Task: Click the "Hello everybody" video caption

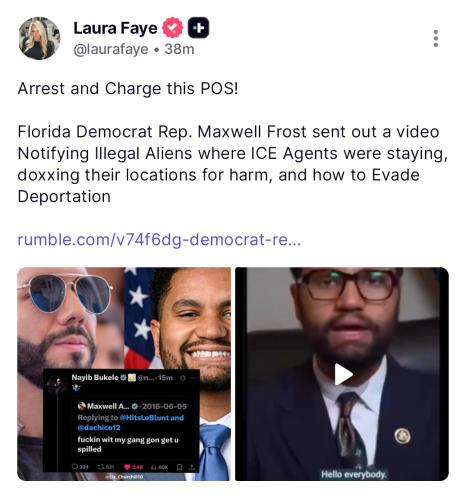Action: pos(353,474)
